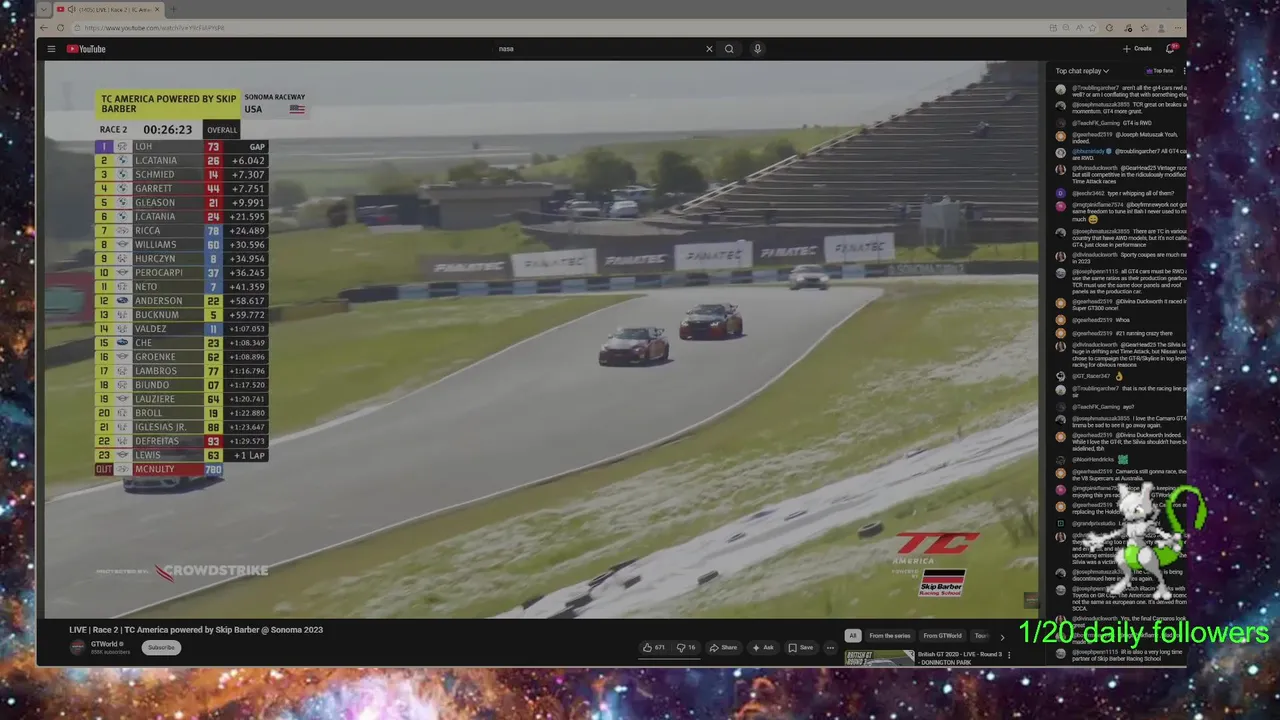Screen dimensions: 1280x720
Task: Open the Create upload button
Action: click(x=1137, y=48)
